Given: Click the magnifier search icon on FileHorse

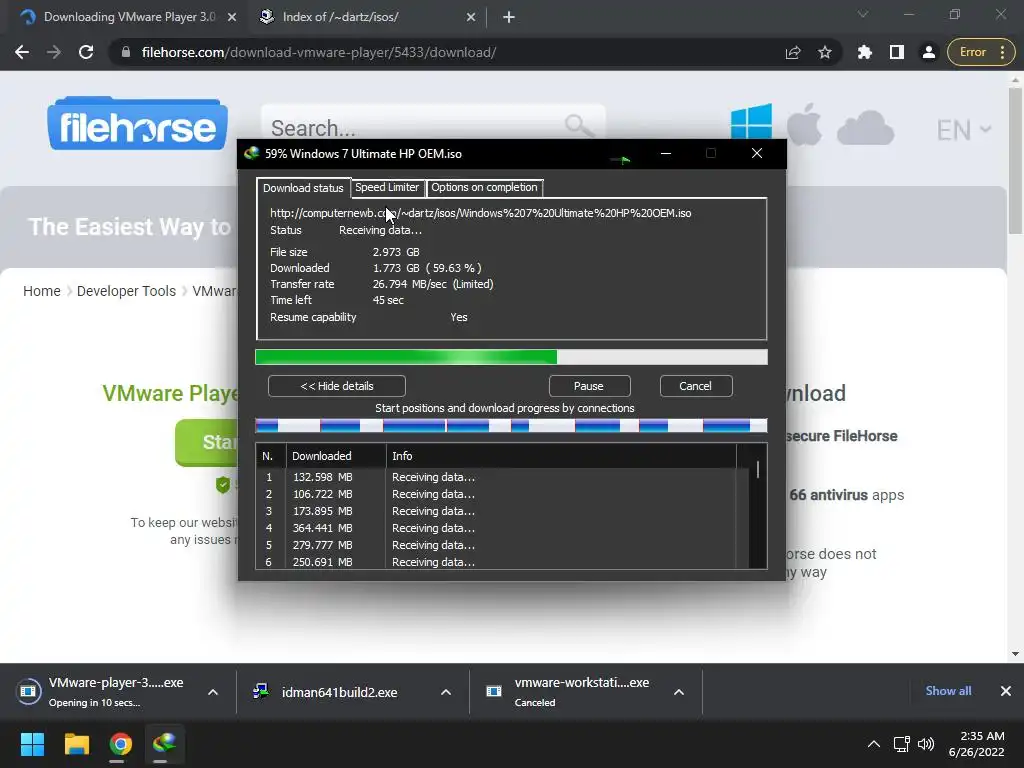Looking at the screenshot, I should [x=579, y=126].
